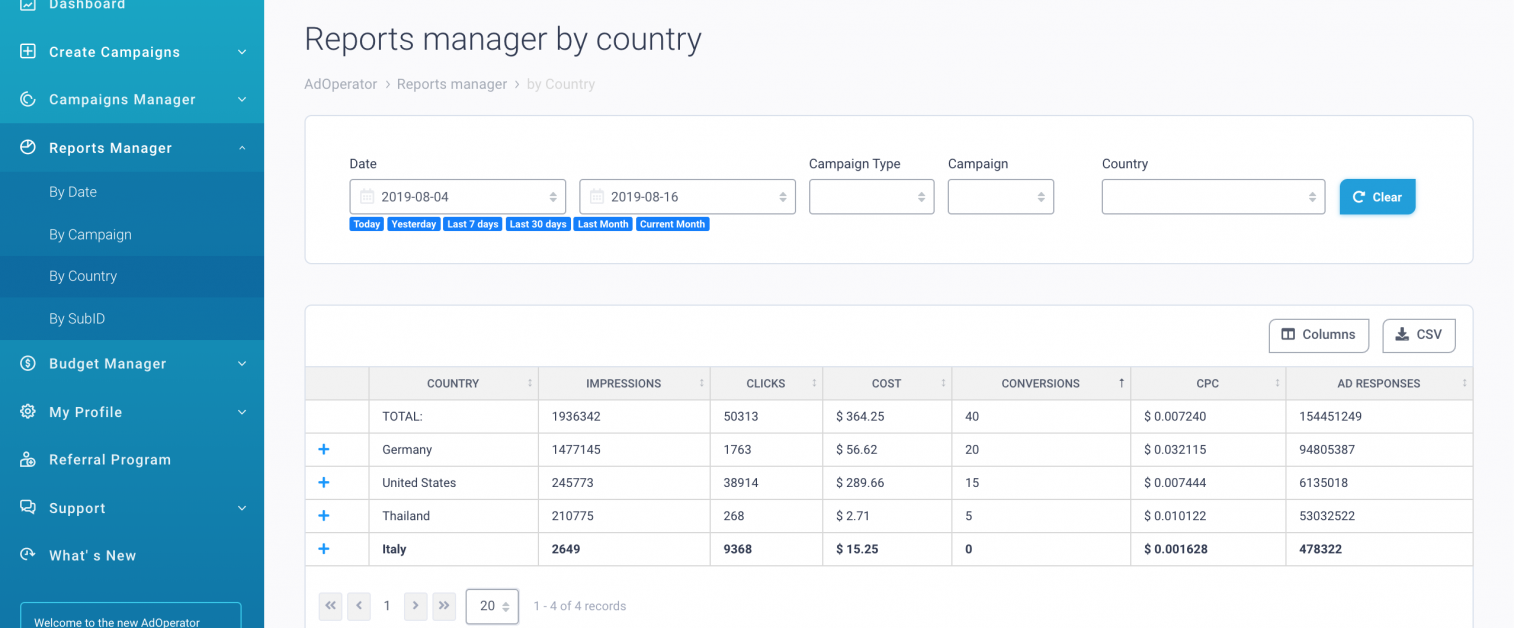Sort by Cost using its sort arrows
1514x628 pixels.
tap(944, 384)
